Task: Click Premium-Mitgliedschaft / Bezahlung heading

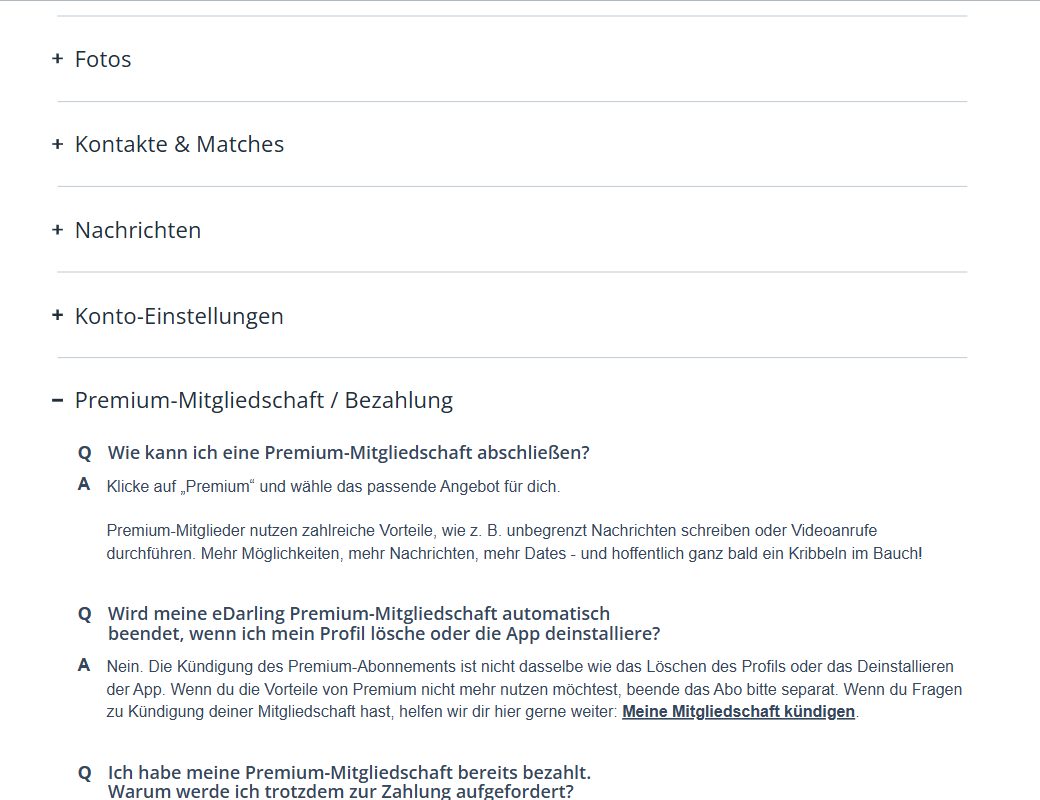Action: click(x=264, y=401)
